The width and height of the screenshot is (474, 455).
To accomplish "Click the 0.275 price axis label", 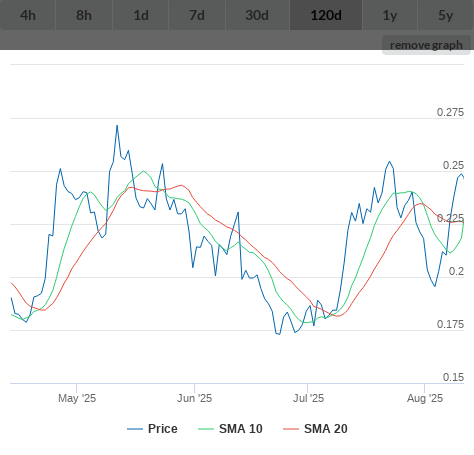I will click(450, 112).
